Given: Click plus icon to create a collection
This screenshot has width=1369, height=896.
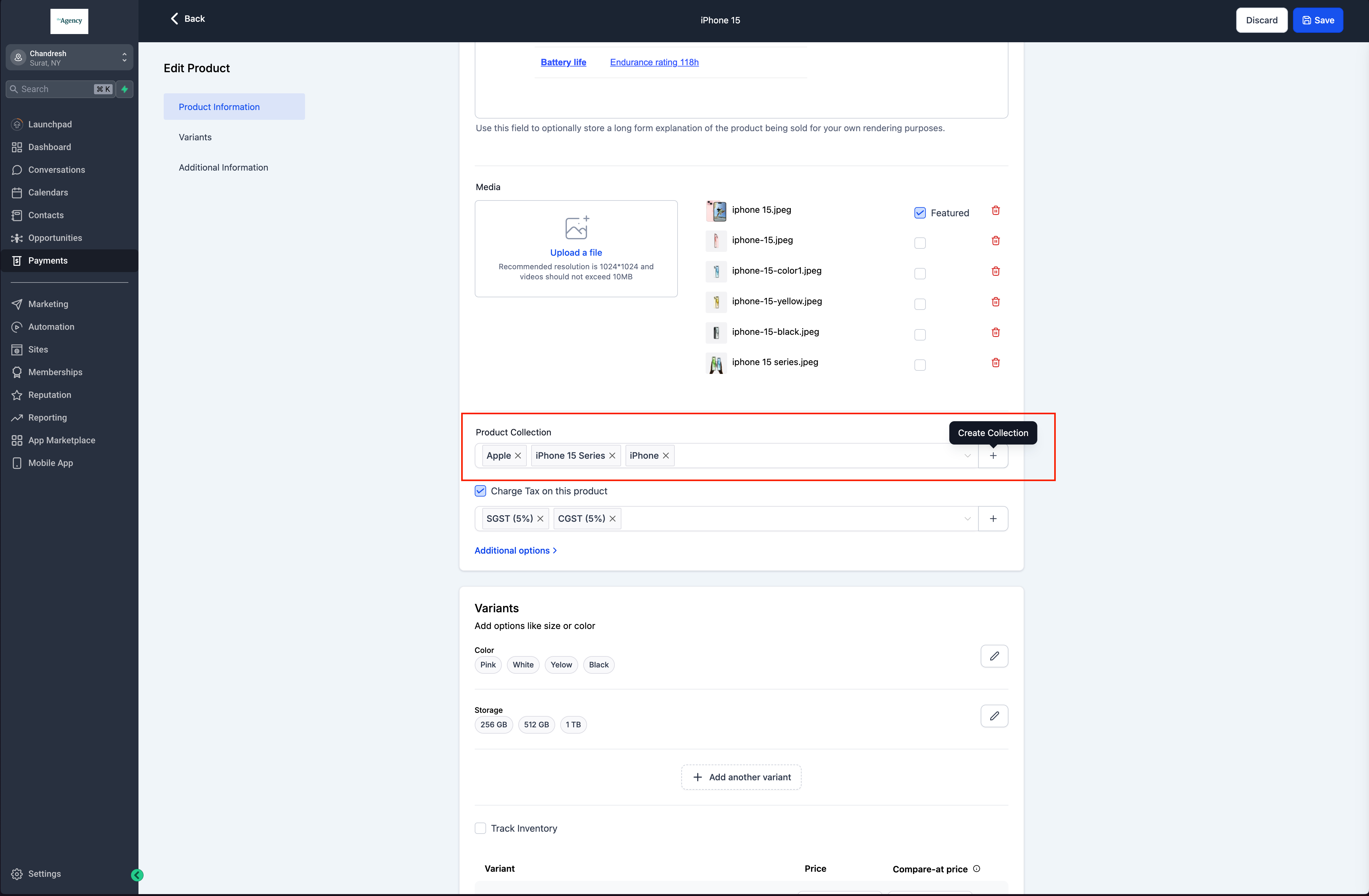Looking at the screenshot, I should 992,455.
